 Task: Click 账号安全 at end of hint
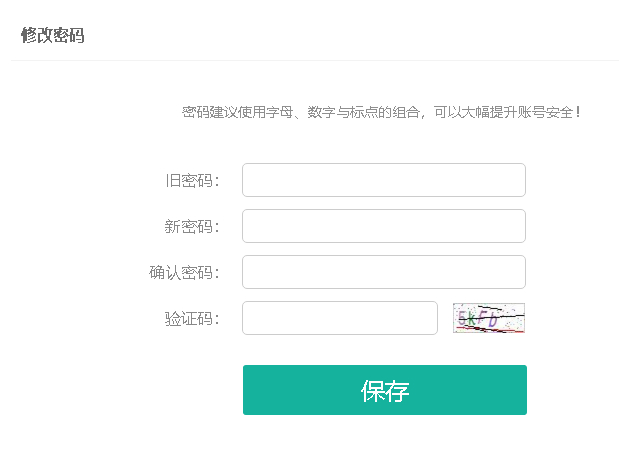[x=545, y=112]
